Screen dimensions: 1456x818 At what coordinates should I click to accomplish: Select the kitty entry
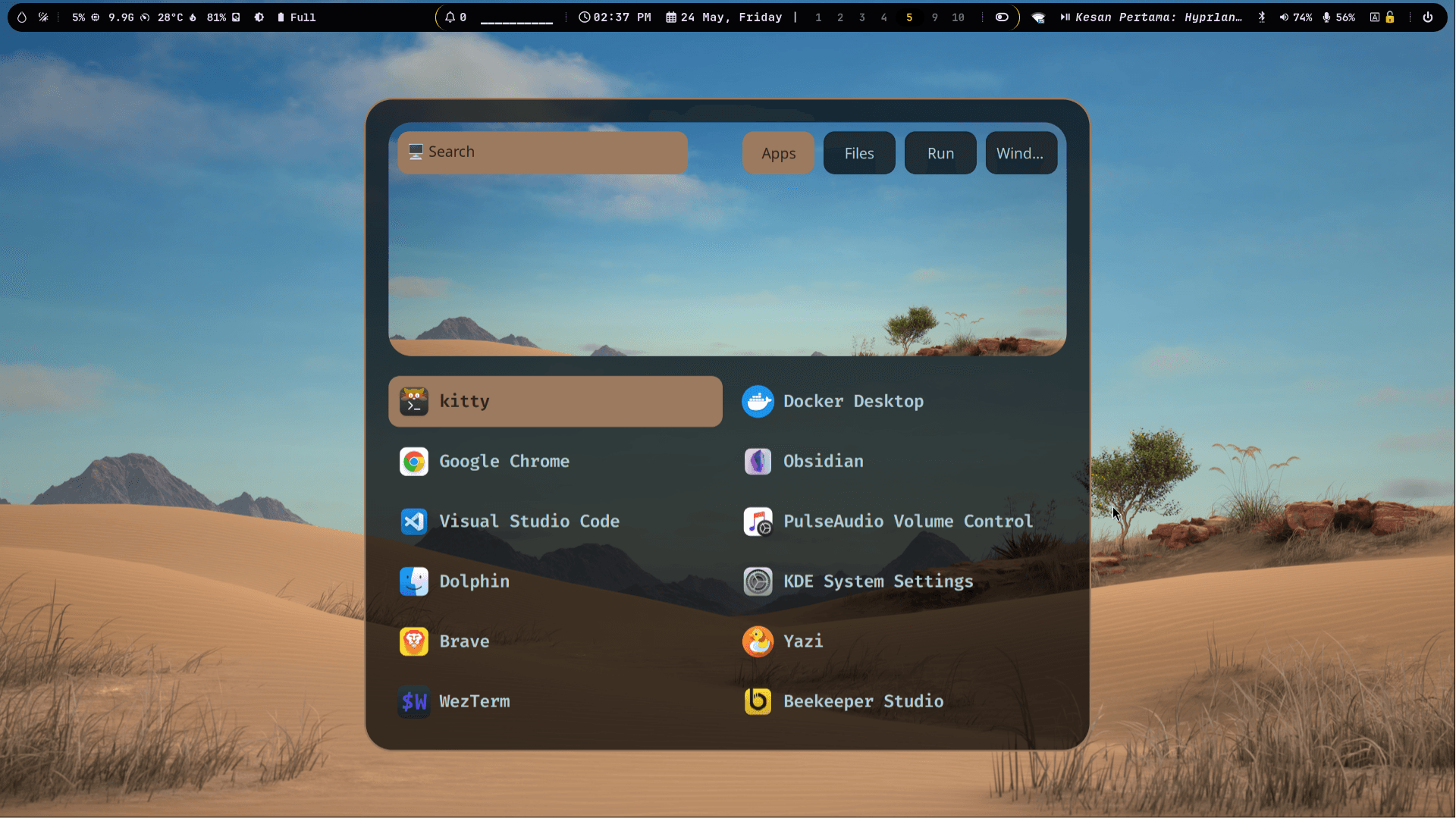pyautogui.click(x=555, y=402)
